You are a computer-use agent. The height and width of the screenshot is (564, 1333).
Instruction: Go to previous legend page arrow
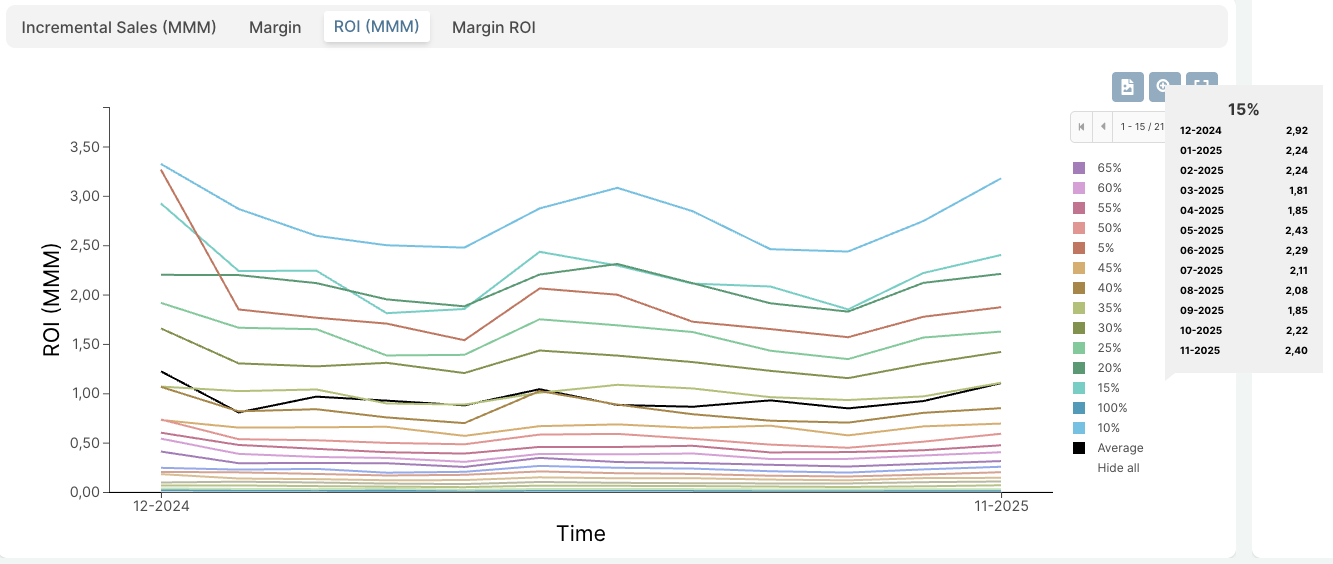click(x=1103, y=127)
